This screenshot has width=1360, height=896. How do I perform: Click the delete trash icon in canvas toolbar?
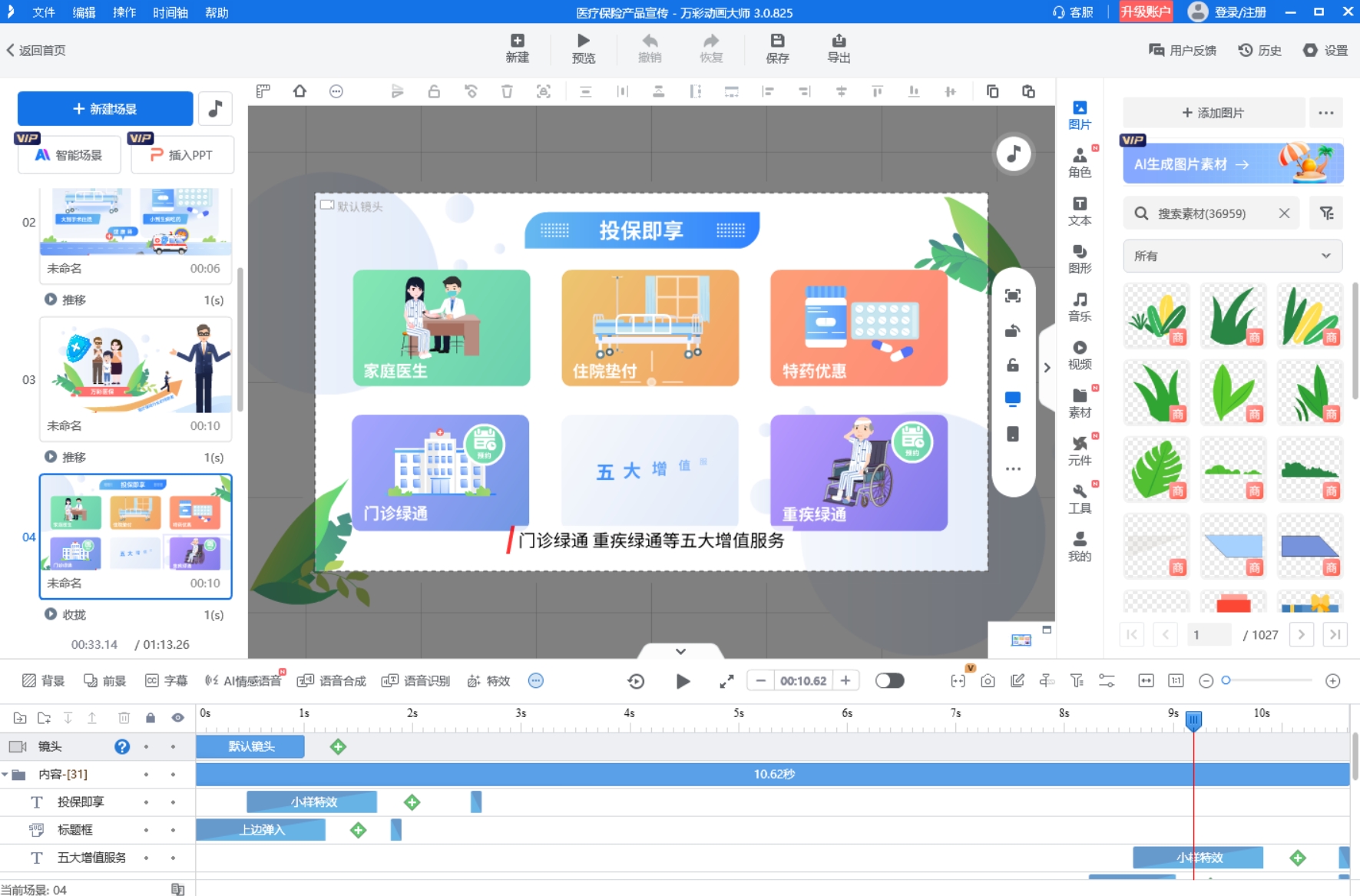pos(507,91)
